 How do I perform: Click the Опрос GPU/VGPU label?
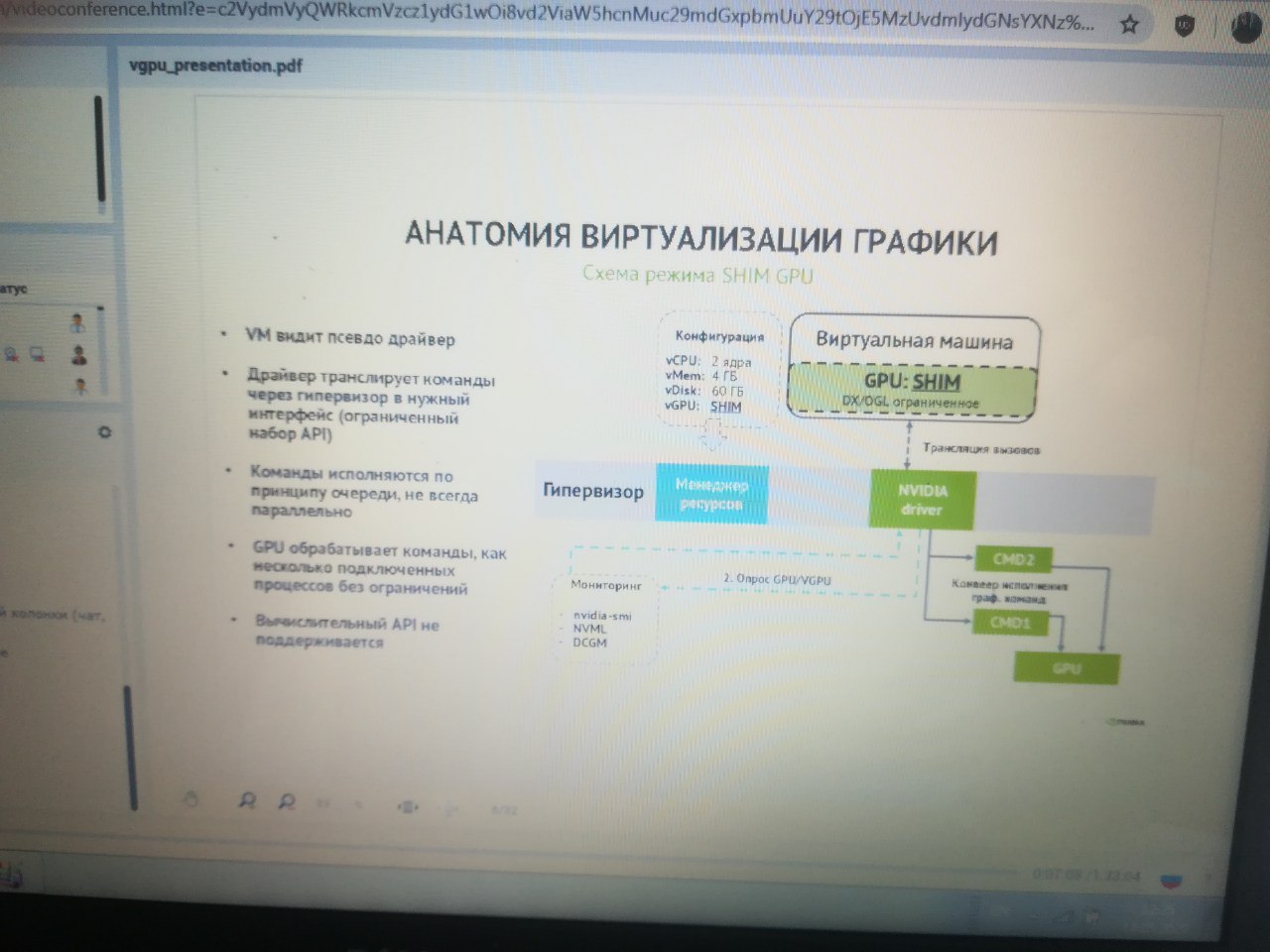(x=777, y=579)
